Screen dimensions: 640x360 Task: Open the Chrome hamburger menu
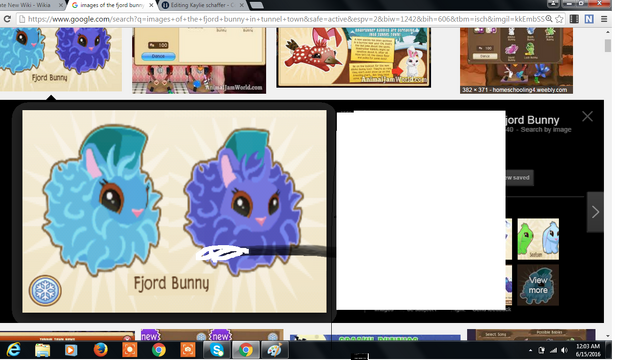click(604, 19)
